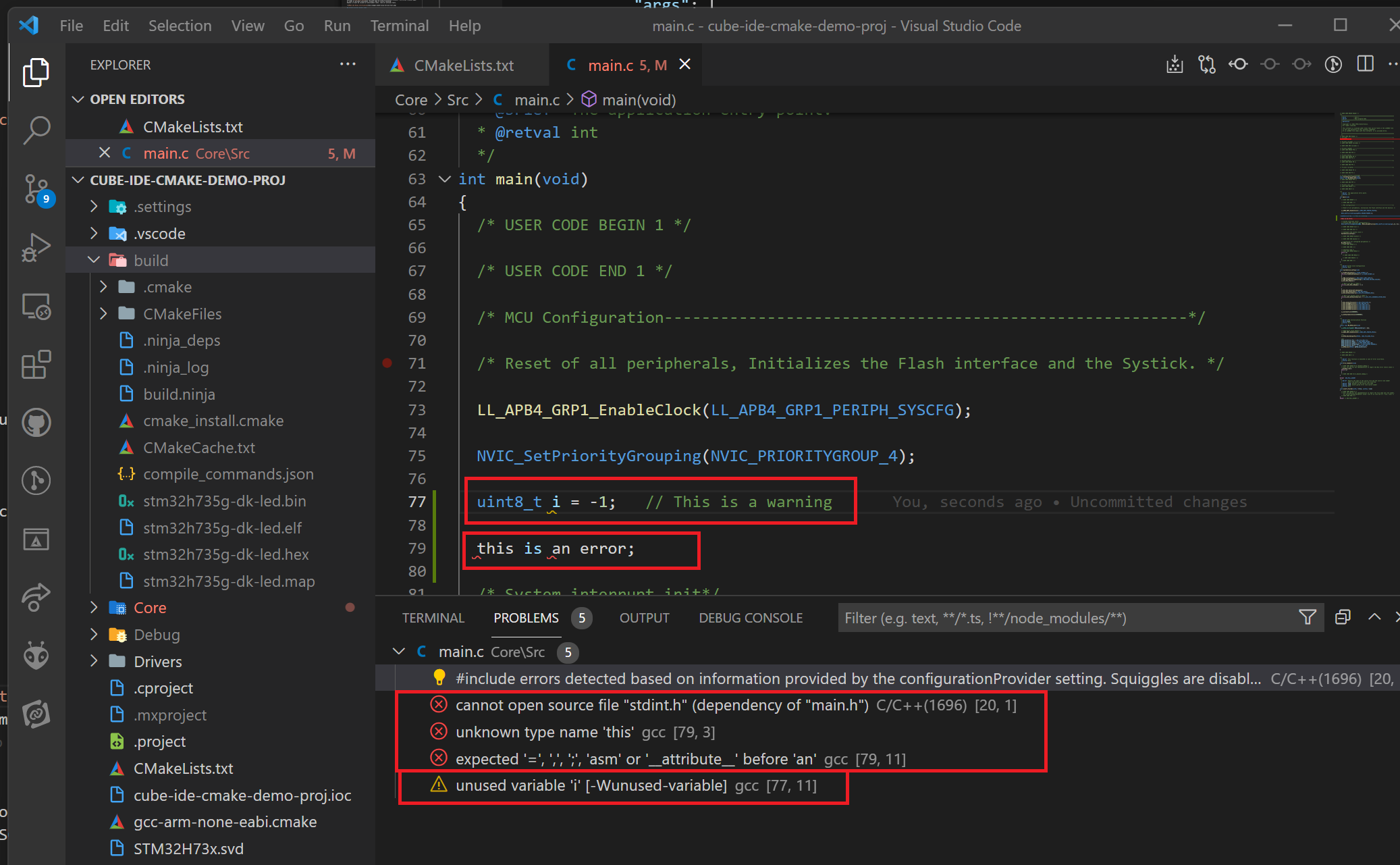Image resolution: width=1400 pixels, height=865 pixels.
Task: Select the OUTPUT tab in panel
Action: [643, 617]
